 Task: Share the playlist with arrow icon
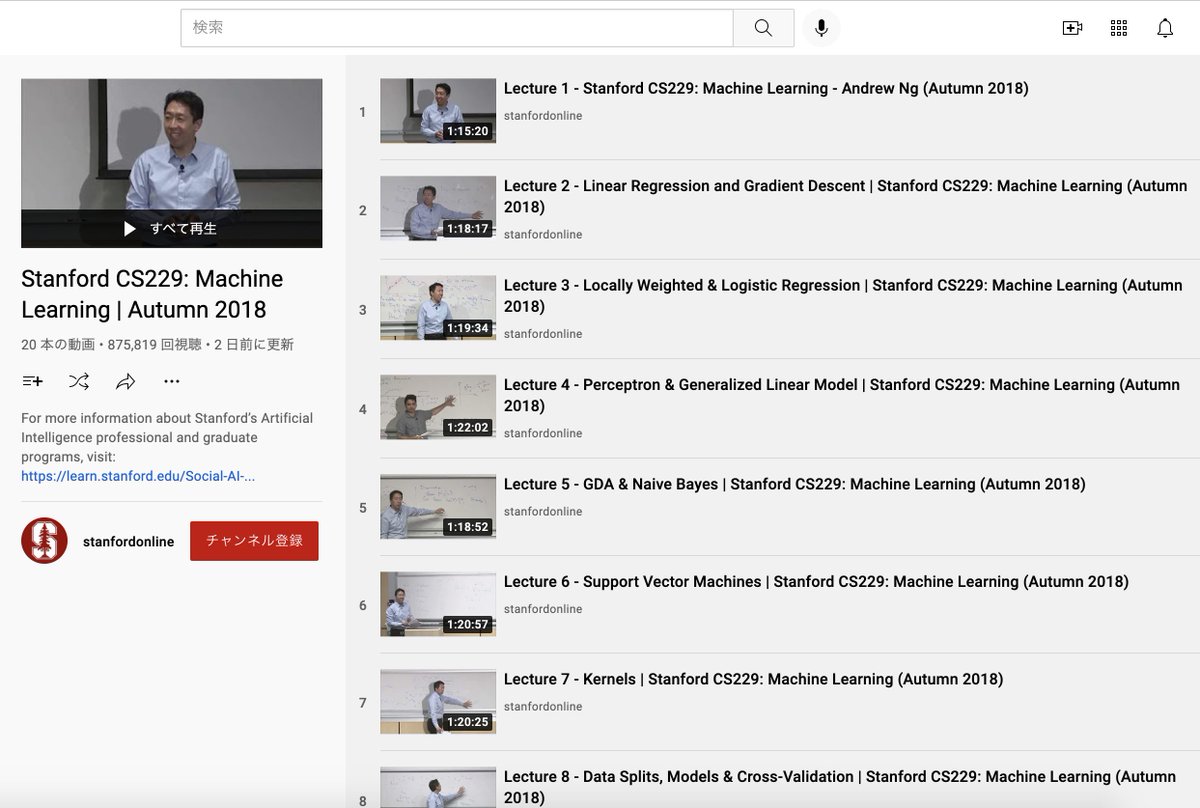coord(125,381)
